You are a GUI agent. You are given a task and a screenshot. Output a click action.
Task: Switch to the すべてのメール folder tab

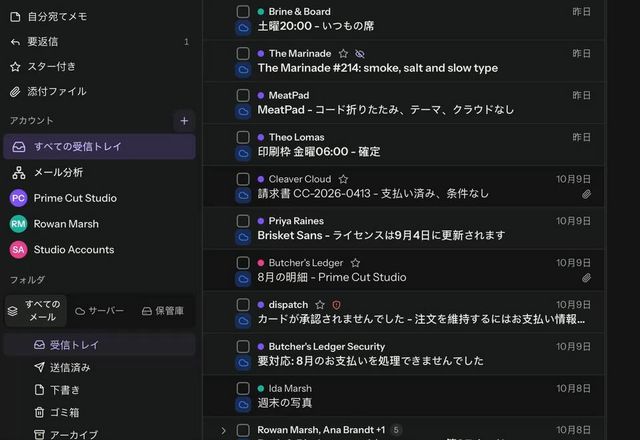click(36, 311)
